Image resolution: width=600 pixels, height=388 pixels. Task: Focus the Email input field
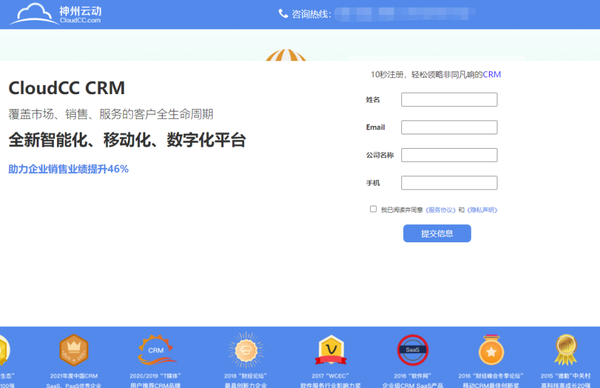tap(449, 127)
